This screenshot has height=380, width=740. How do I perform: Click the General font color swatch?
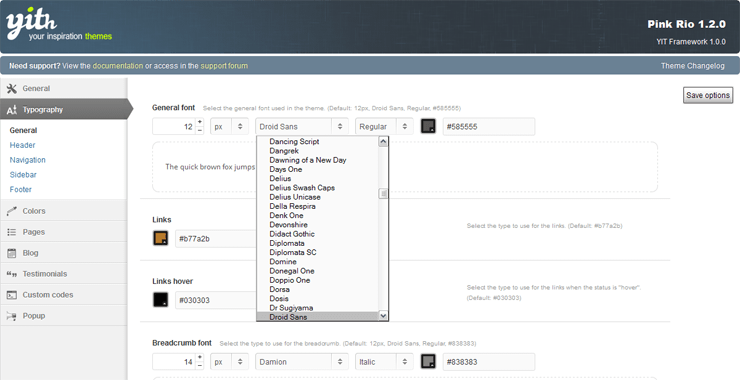point(428,126)
